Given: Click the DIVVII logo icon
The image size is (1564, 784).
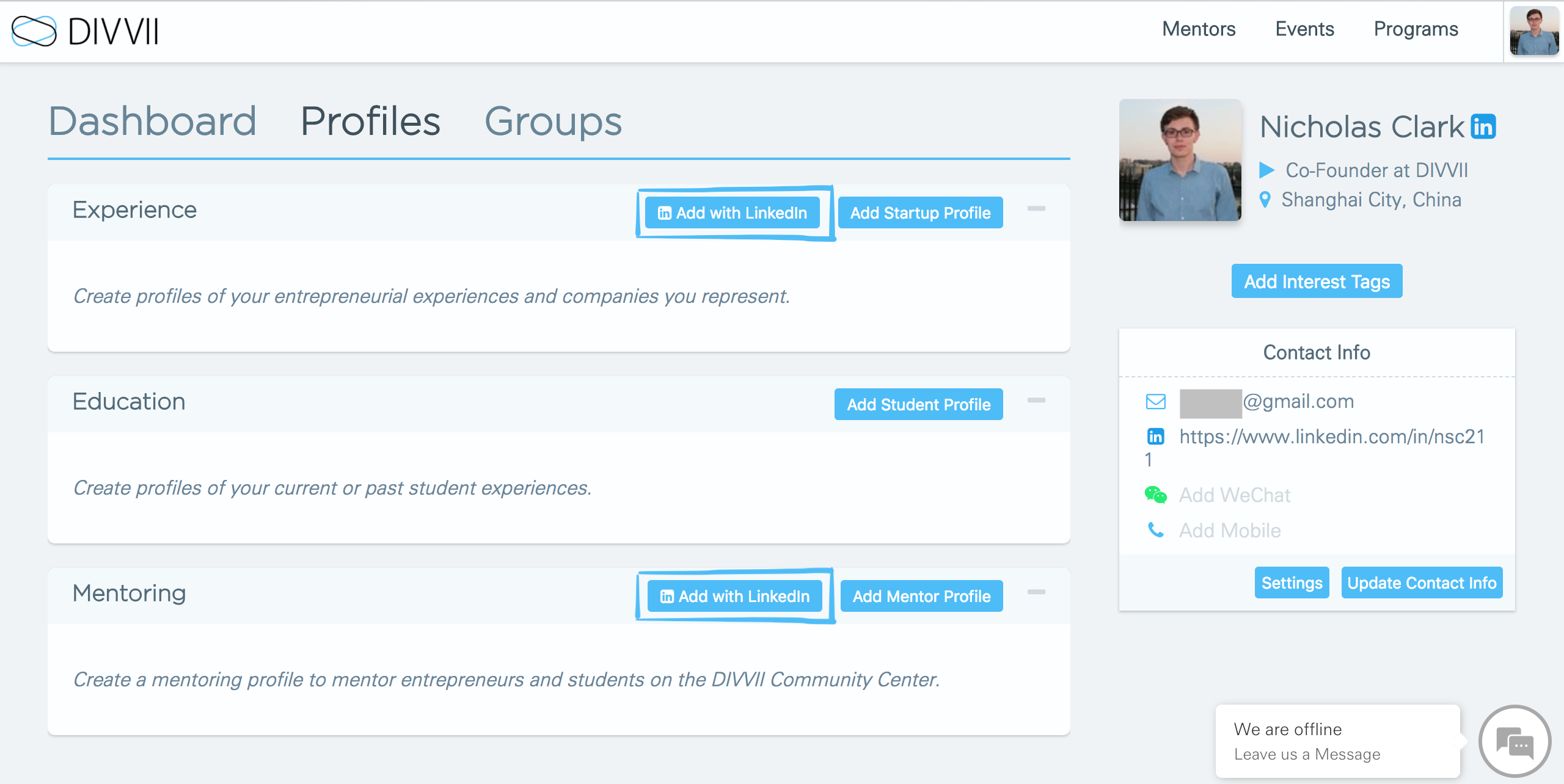Looking at the screenshot, I should coord(34,31).
